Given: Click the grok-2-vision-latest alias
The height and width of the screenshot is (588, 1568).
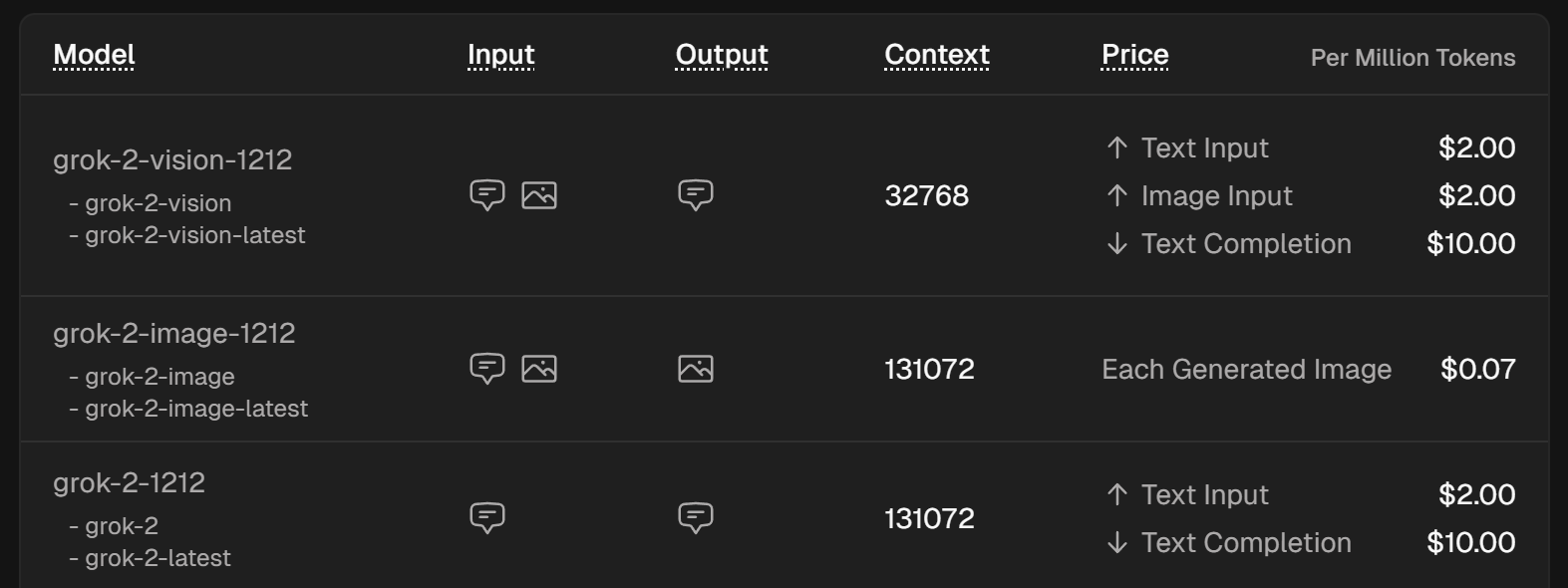Looking at the screenshot, I should [194, 235].
